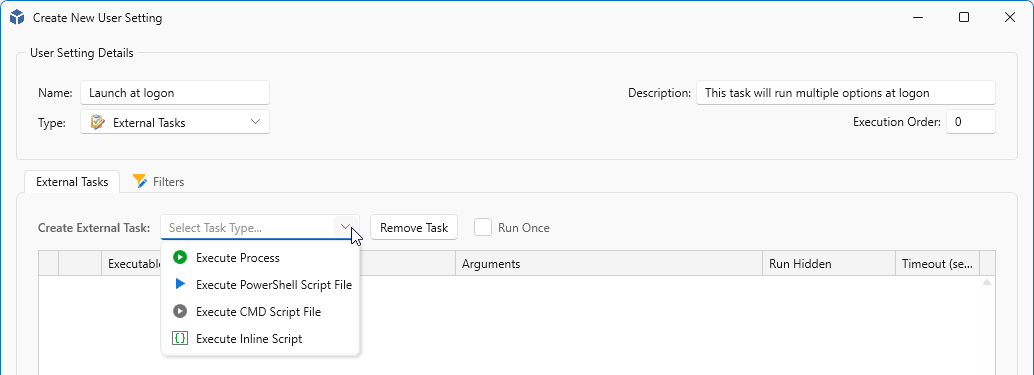The width and height of the screenshot is (1034, 375).
Task: Click the Execution Order field
Action: pos(971,122)
